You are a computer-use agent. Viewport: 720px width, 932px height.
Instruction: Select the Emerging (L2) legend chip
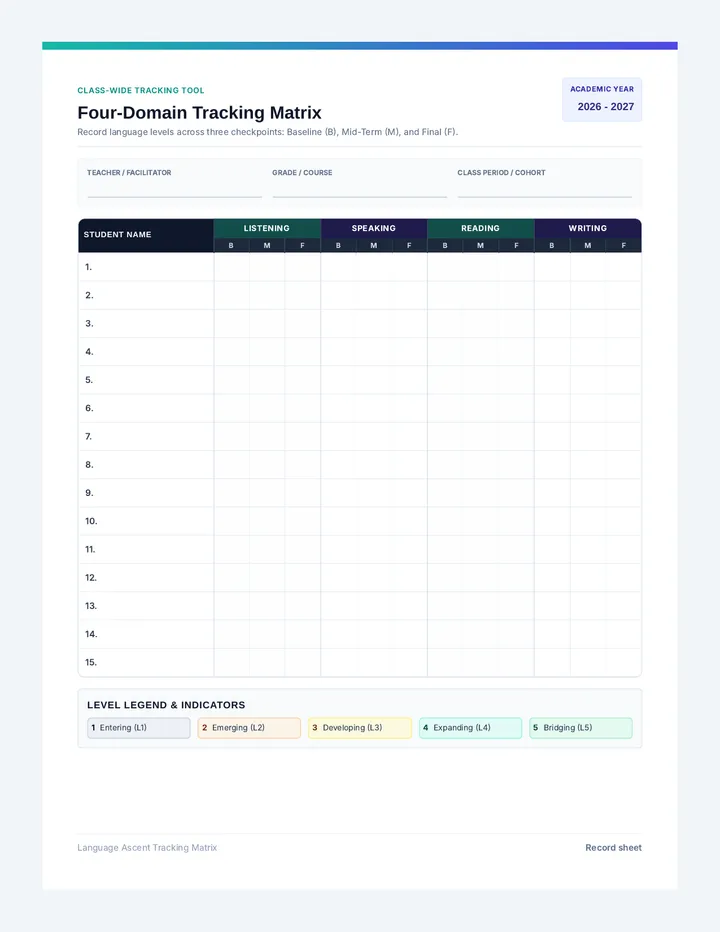249,728
